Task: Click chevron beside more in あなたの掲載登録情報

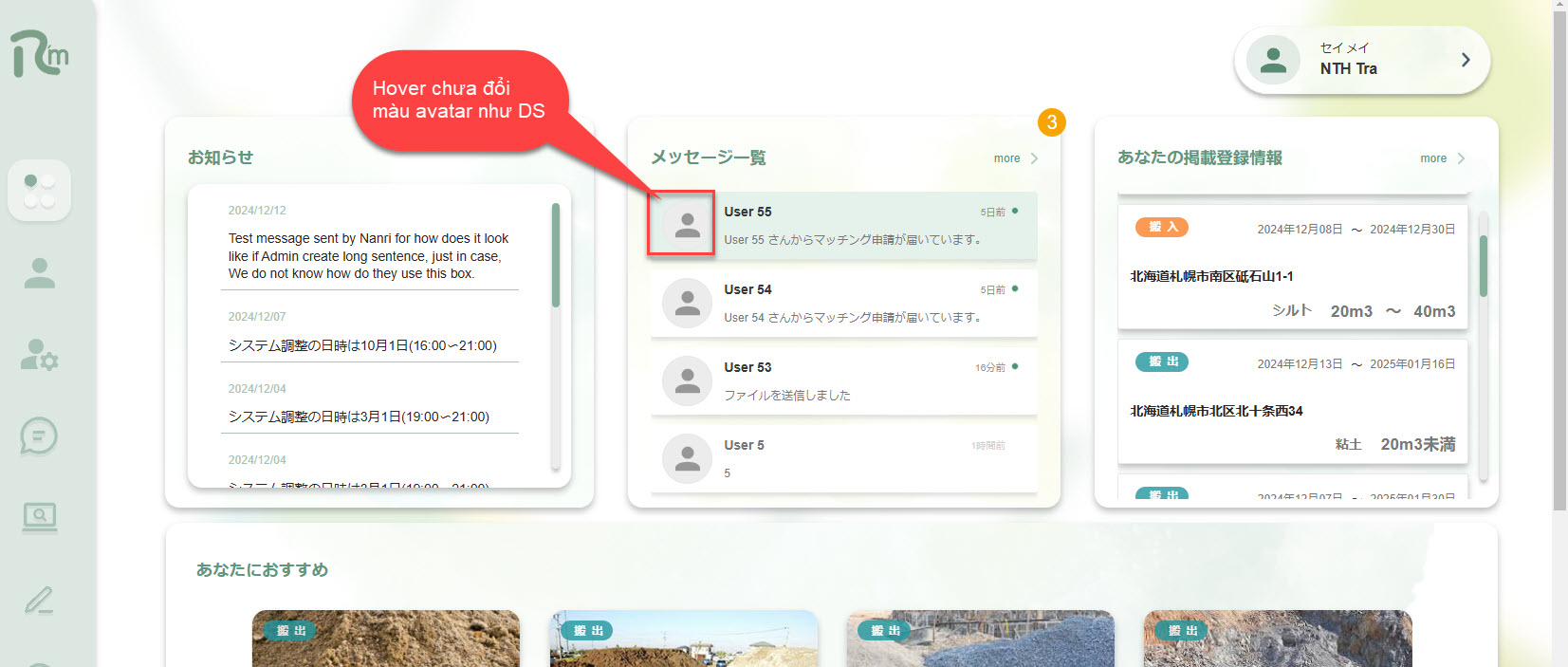Action: (1461, 158)
